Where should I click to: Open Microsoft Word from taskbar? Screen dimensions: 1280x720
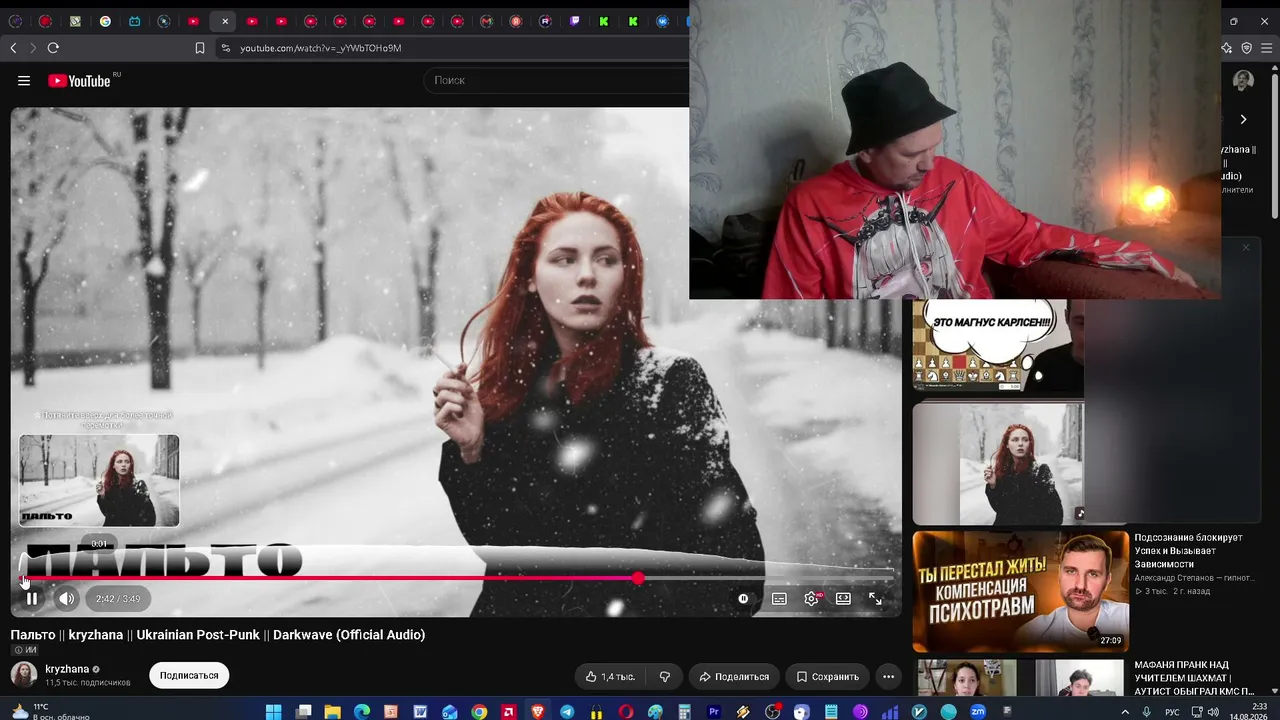(420, 712)
